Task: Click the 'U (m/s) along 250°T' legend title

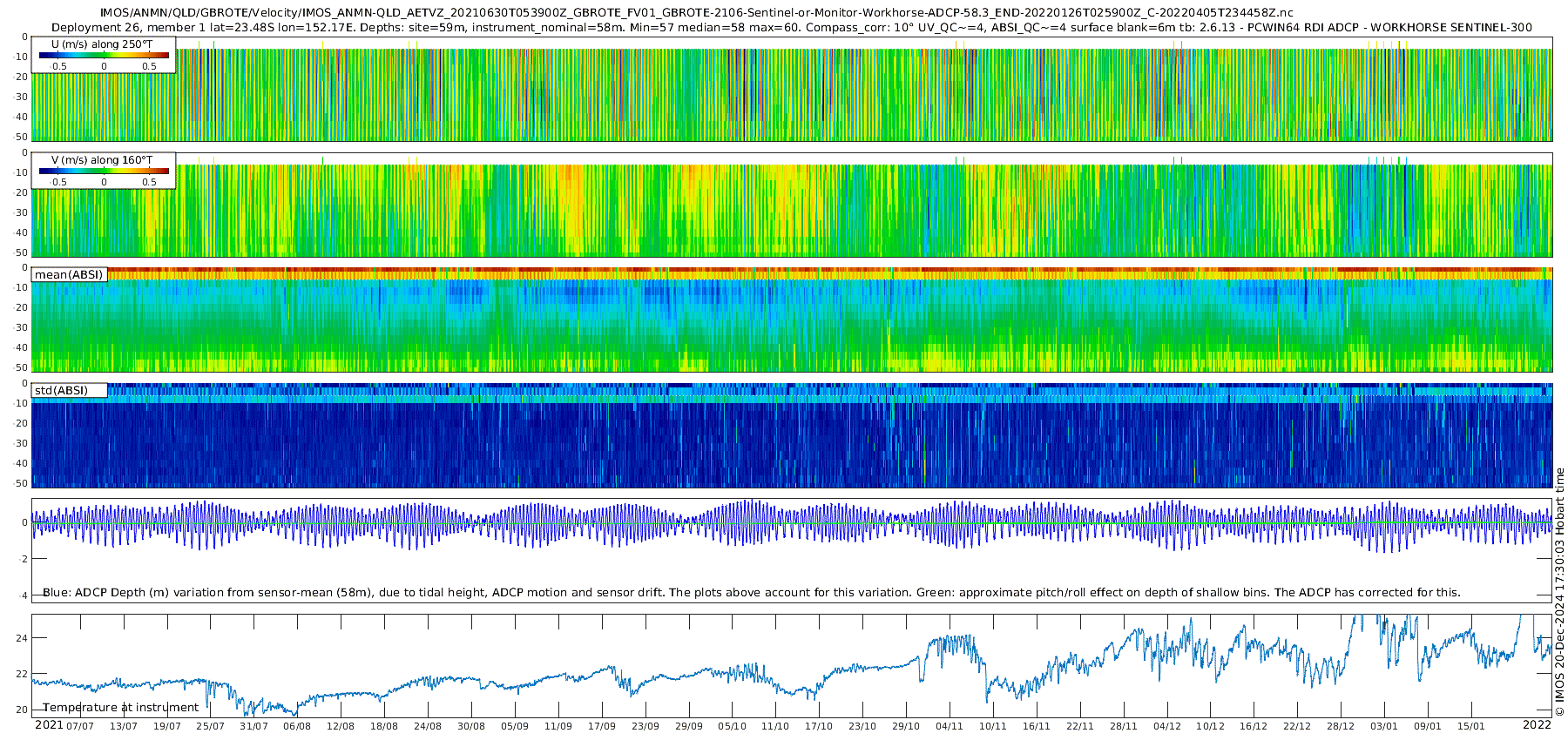Action: coord(102,44)
